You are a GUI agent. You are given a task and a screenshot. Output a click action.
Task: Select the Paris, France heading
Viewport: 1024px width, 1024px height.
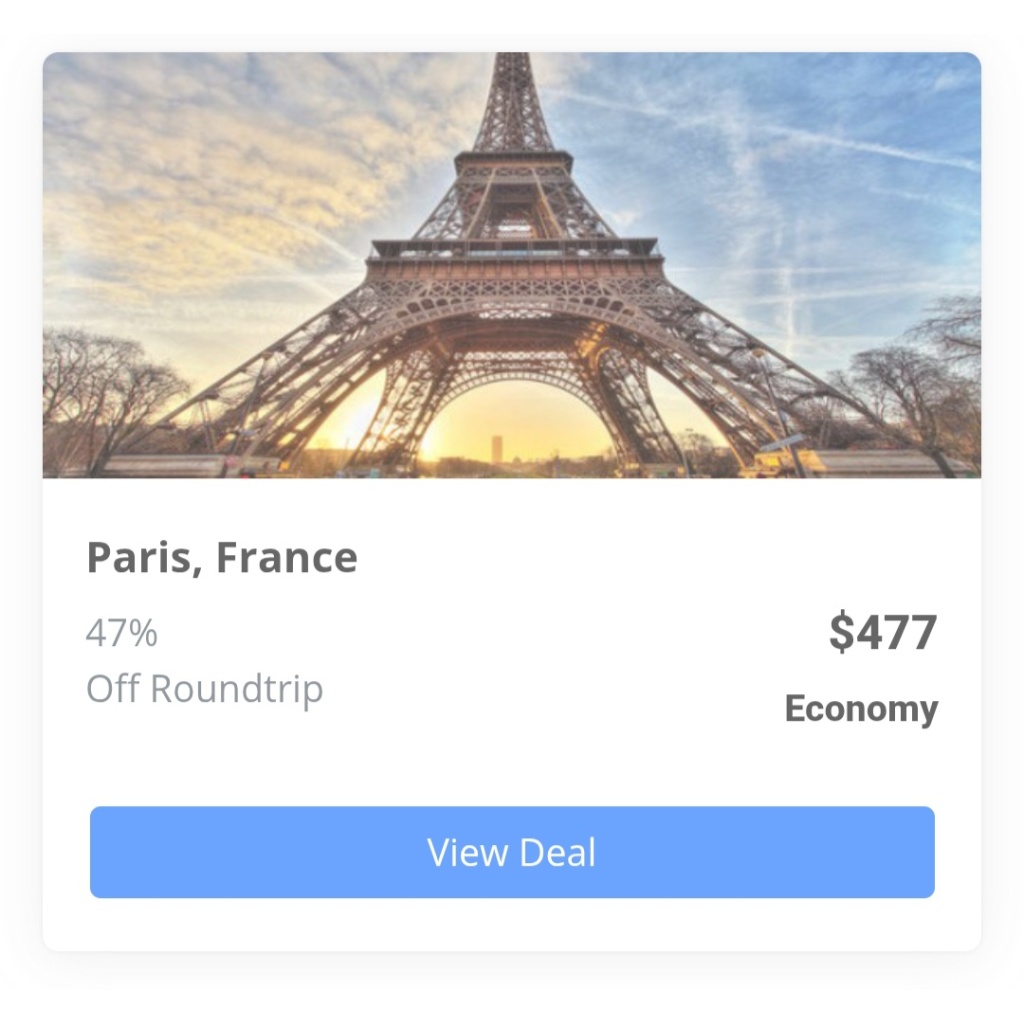pos(222,557)
